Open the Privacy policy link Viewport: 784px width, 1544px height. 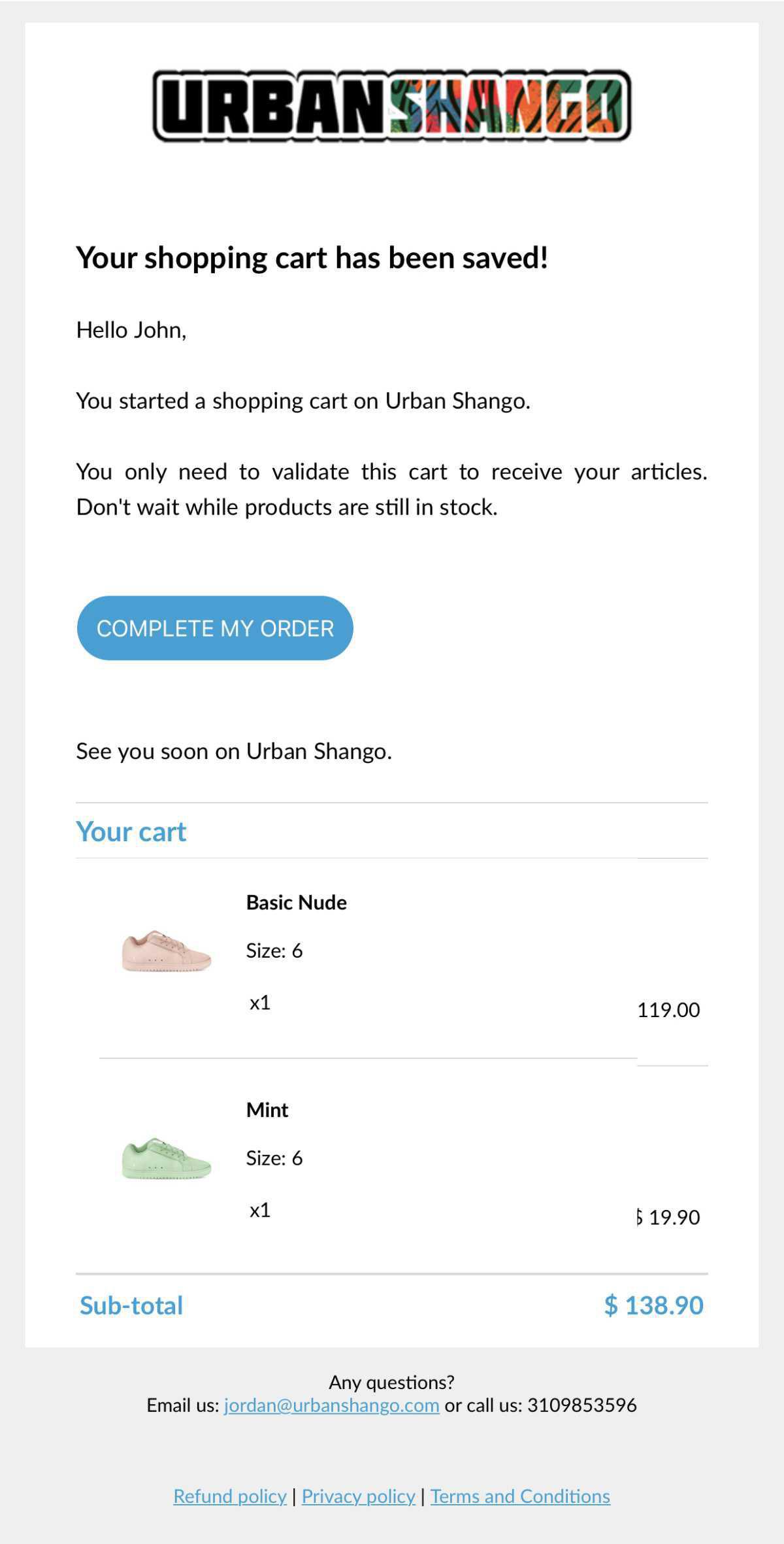pos(358,1496)
